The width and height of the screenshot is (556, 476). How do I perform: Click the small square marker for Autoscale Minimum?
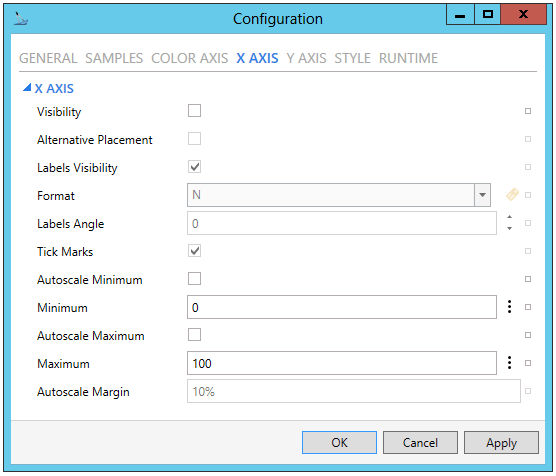528,279
